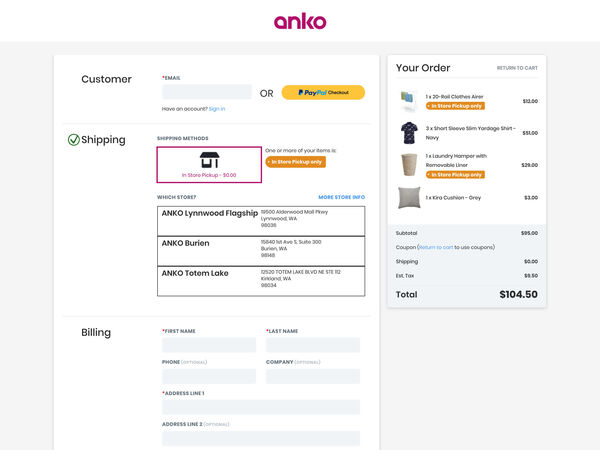The width and height of the screenshot is (600, 450).
Task: Follow the return to cart coupon link
Action: coord(436,248)
